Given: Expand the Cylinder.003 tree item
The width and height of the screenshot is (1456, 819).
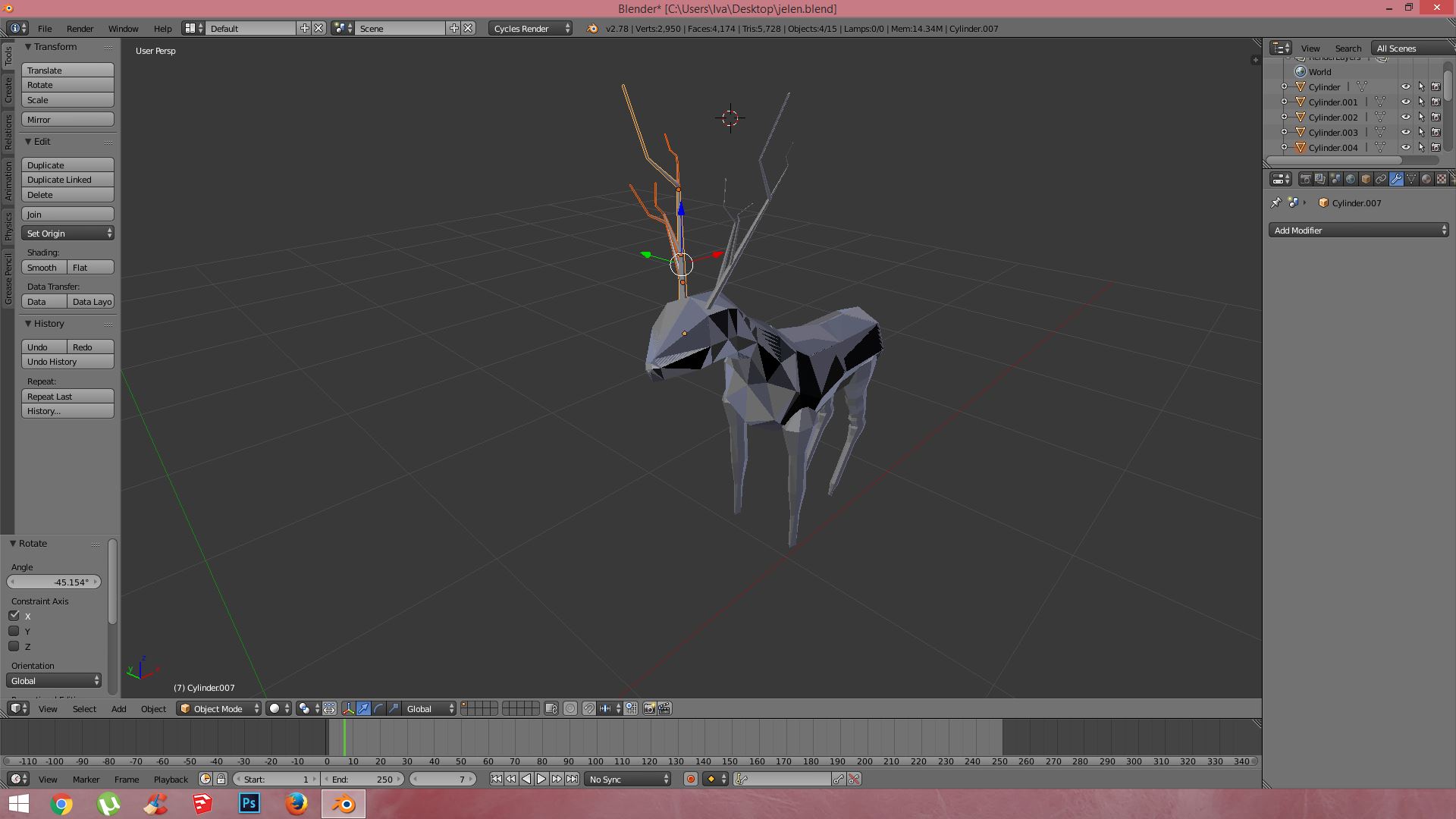Looking at the screenshot, I should pos(1284,132).
